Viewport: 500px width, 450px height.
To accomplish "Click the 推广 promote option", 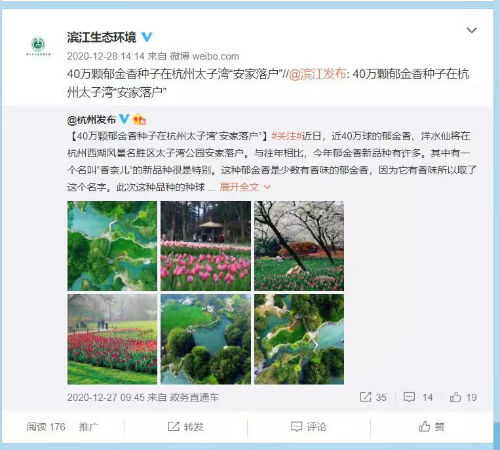I will tap(88, 427).
